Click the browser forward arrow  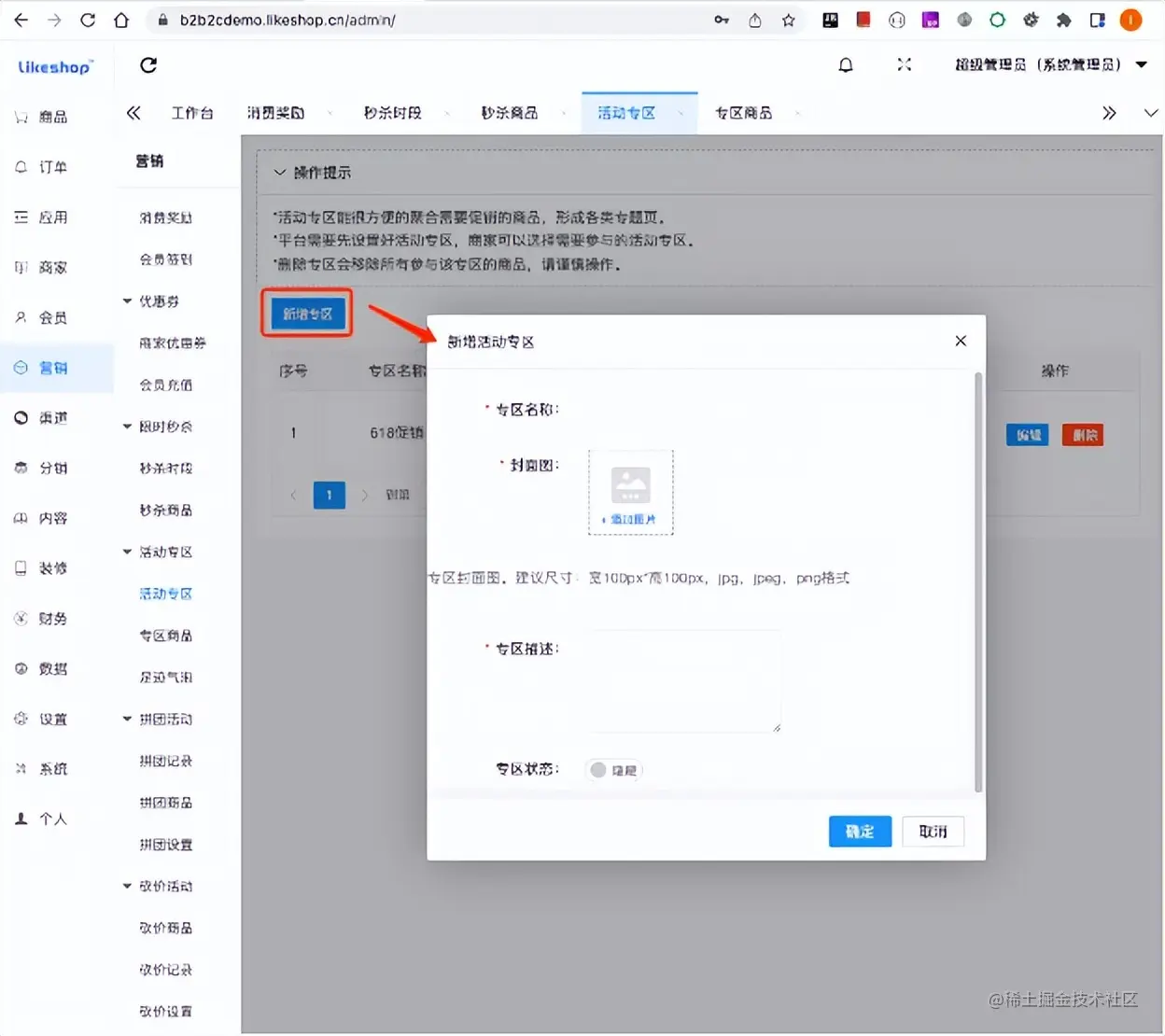[54, 20]
